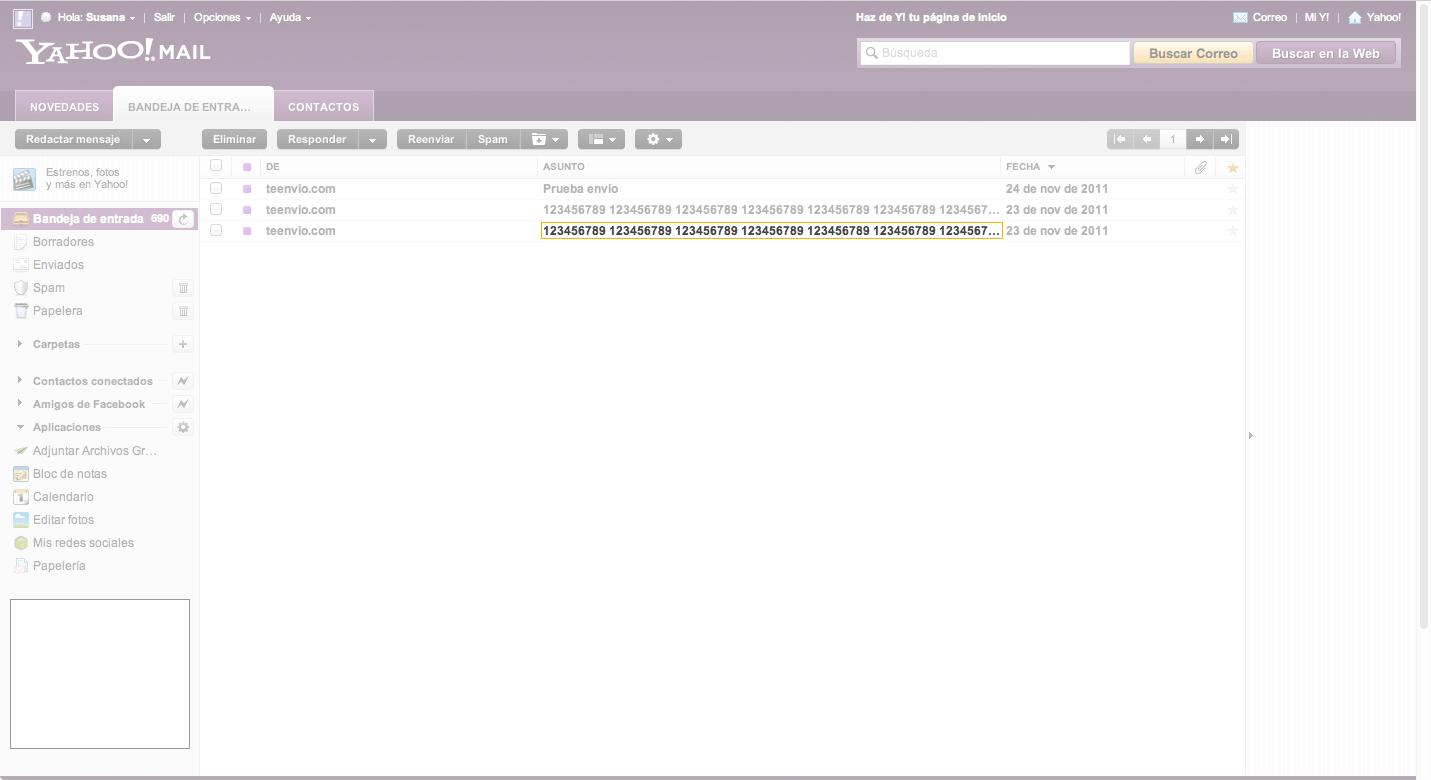The width and height of the screenshot is (1431, 780).
Task: Open Enviados folder
Action: click(x=58, y=265)
